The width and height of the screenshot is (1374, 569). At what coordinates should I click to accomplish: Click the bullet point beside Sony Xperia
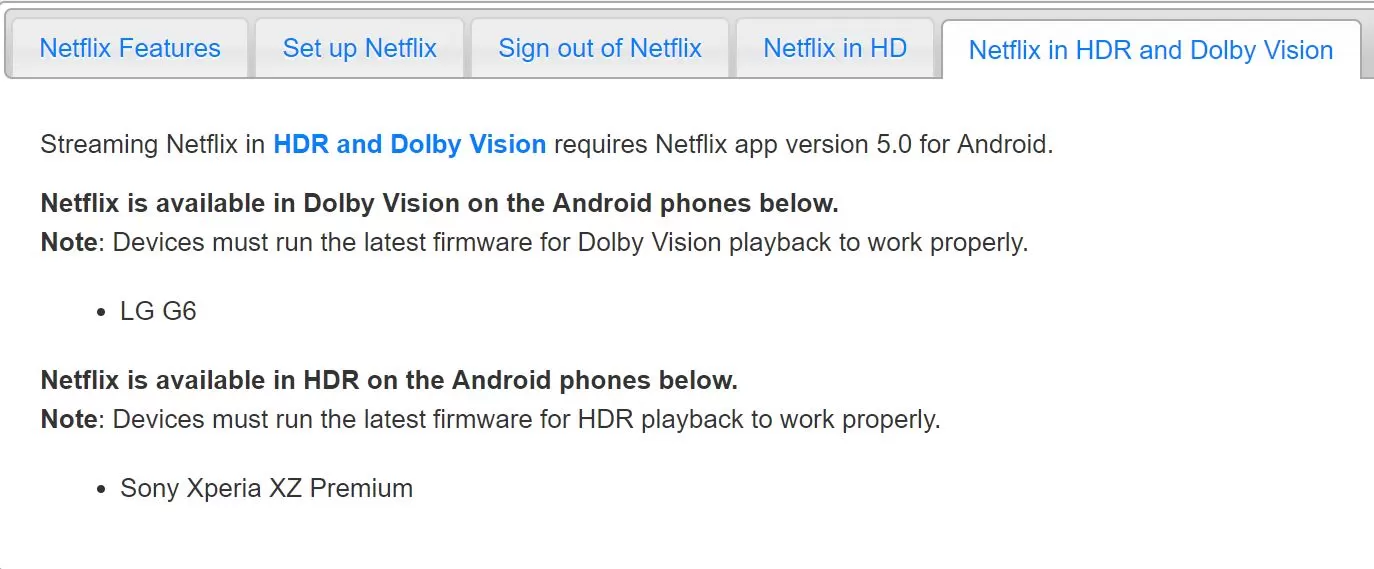[x=101, y=490]
